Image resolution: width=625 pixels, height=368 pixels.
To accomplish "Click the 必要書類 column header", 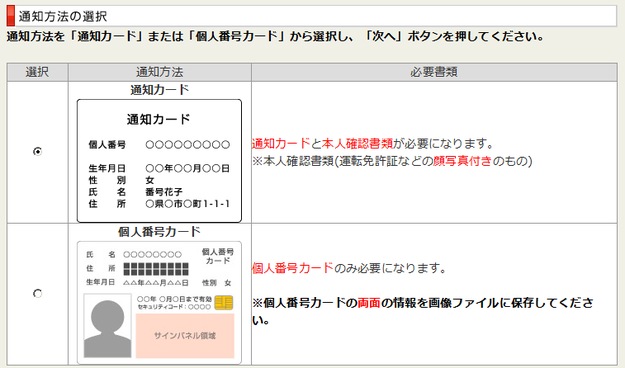I will point(434,72).
